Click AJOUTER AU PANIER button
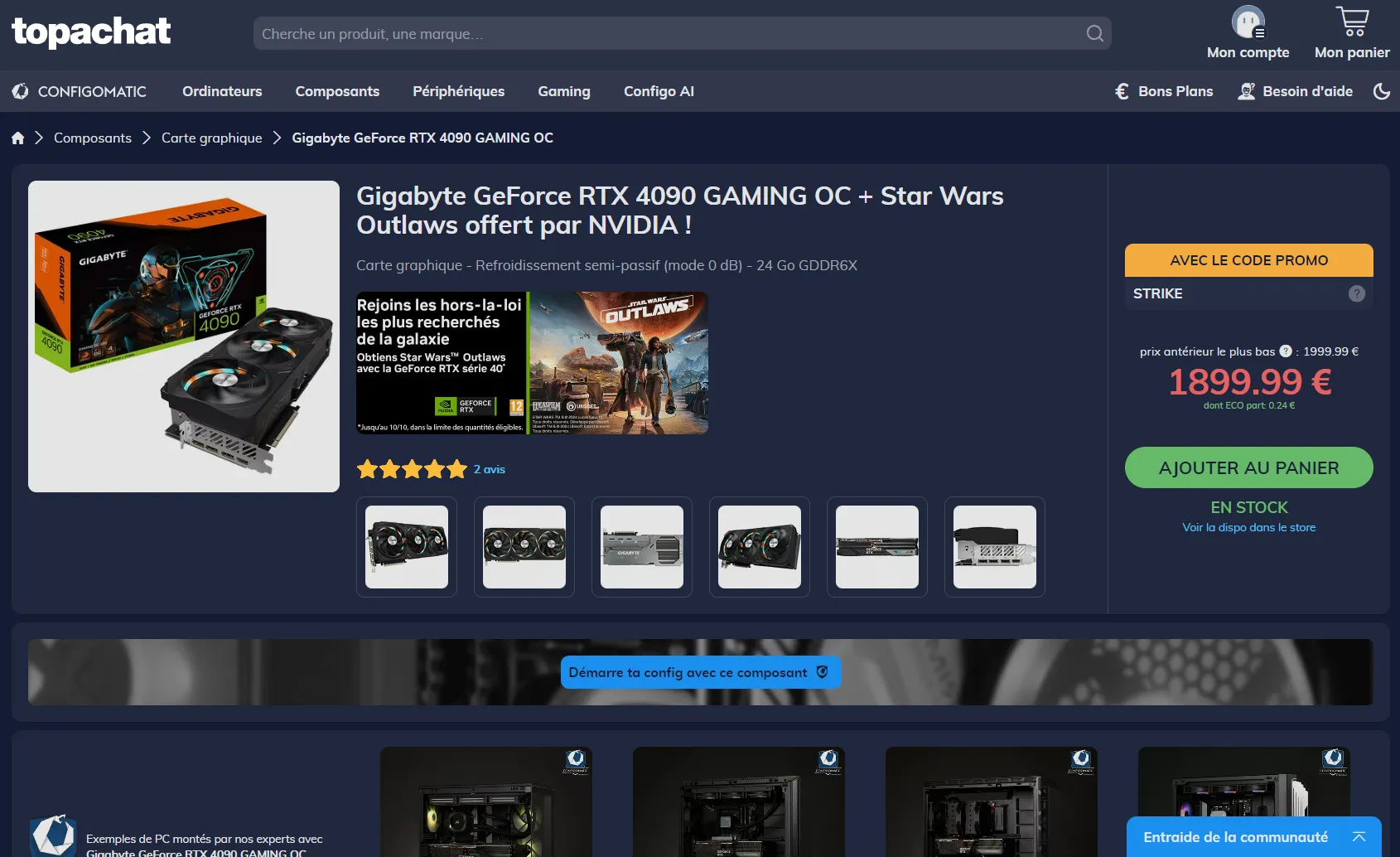 [x=1248, y=467]
